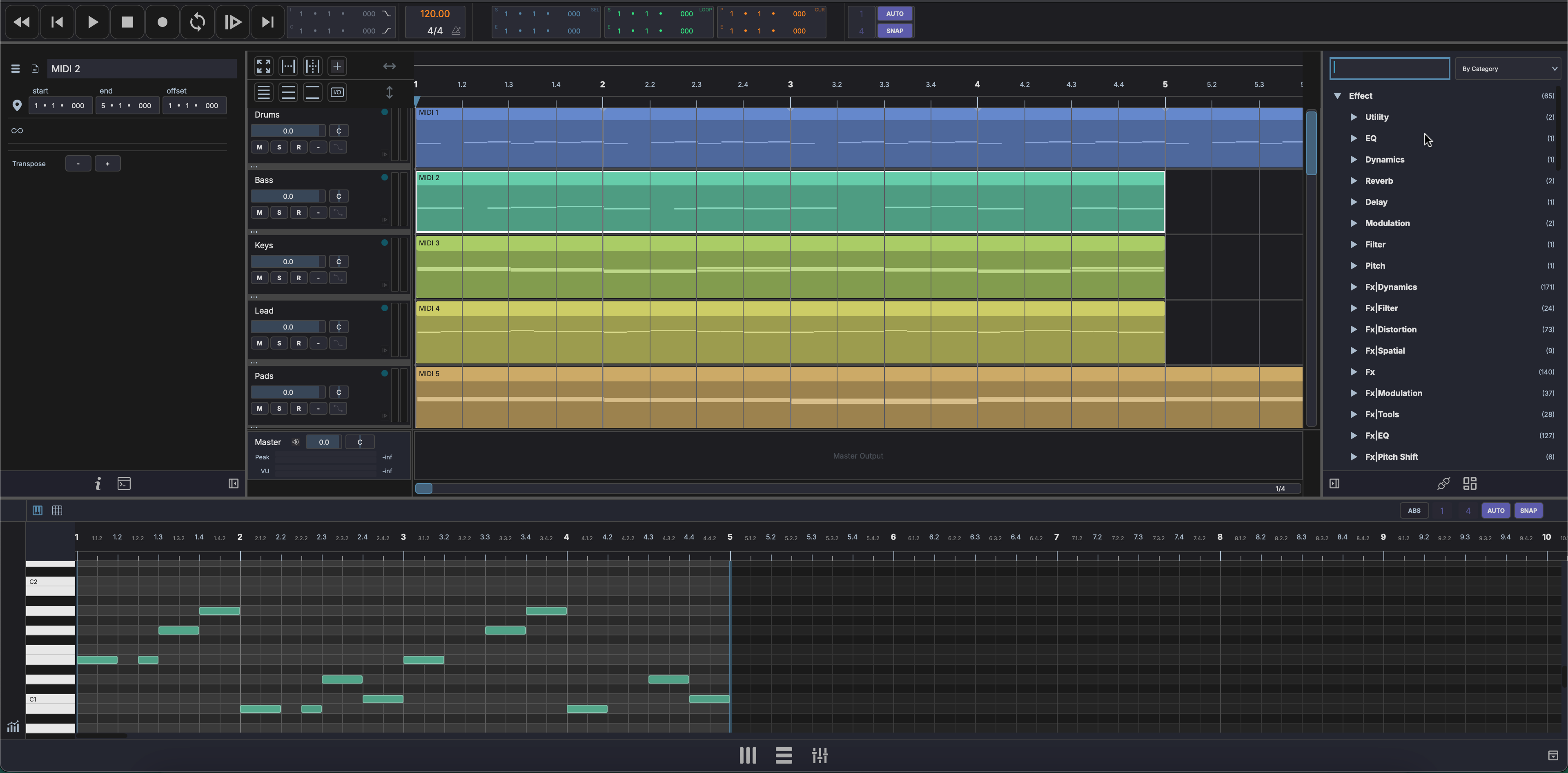Click the plugin search input field
The height and width of the screenshot is (773, 1568).
click(1389, 69)
